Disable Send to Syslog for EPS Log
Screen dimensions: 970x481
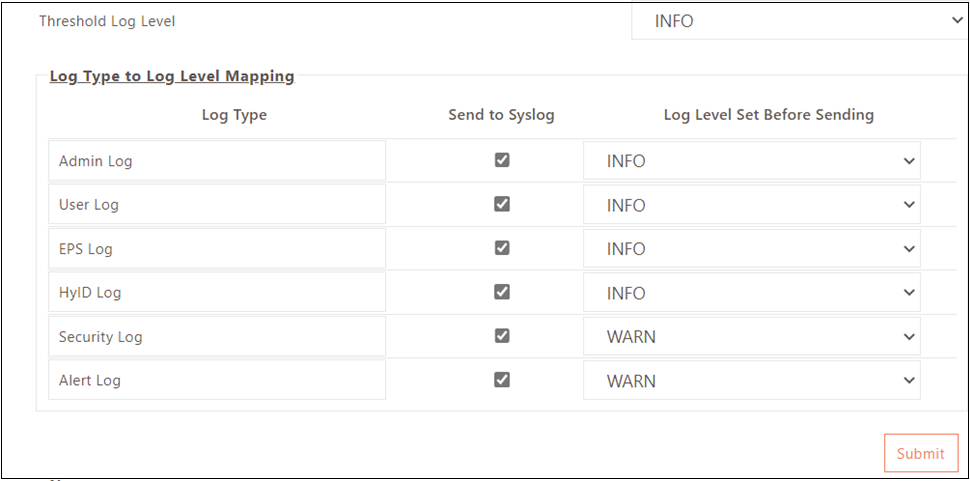502,248
